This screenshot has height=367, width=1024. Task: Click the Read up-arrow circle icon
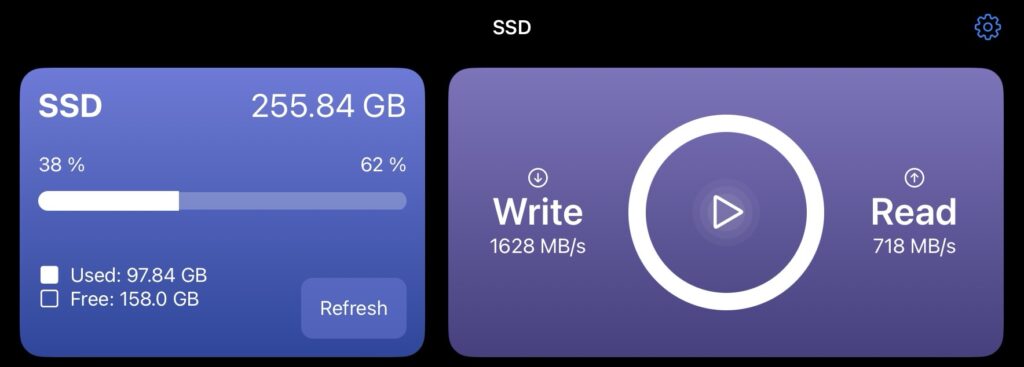click(x=914, y=177)
